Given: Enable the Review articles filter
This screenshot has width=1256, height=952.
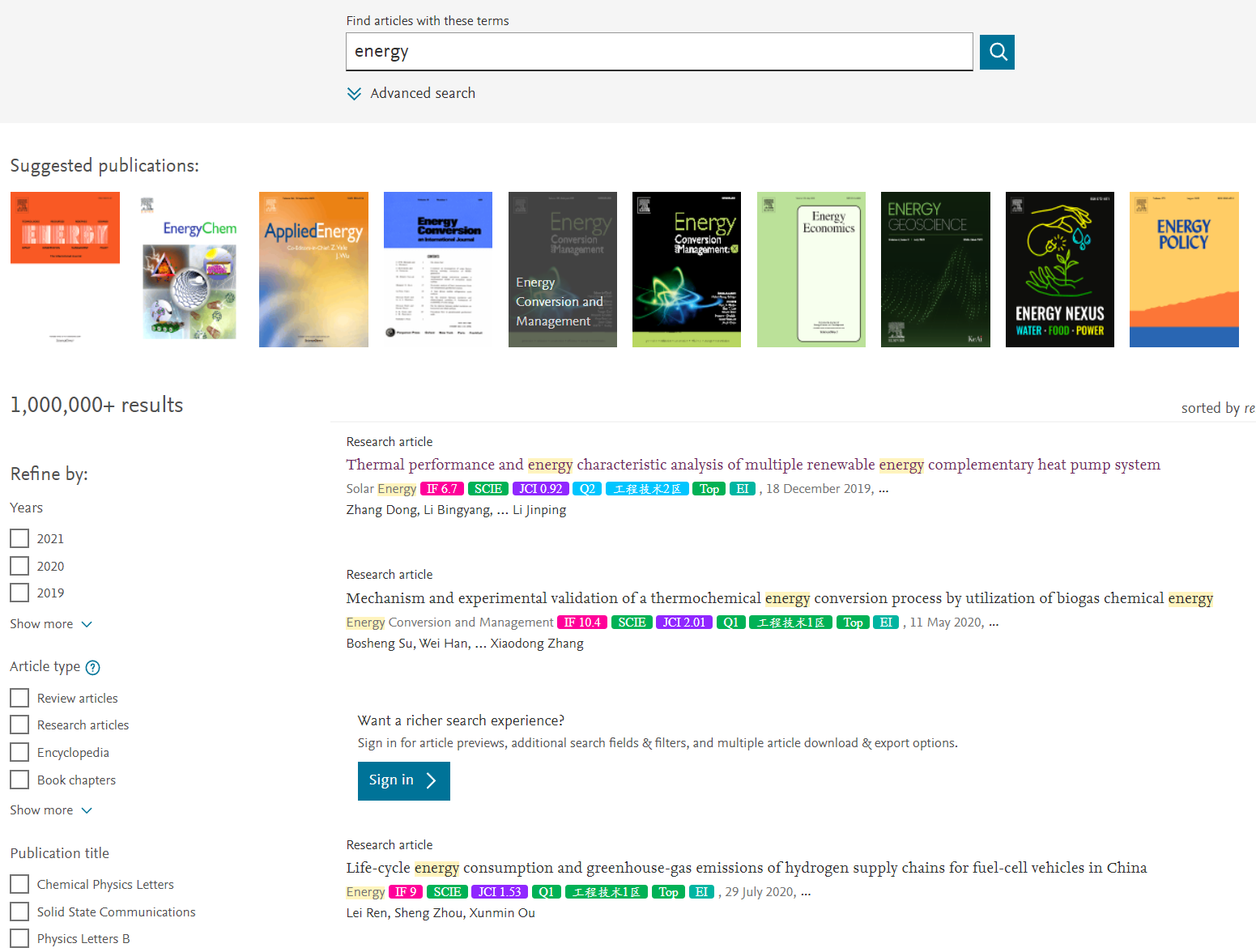Looking at the screenshot, I should tap(19, 697).
